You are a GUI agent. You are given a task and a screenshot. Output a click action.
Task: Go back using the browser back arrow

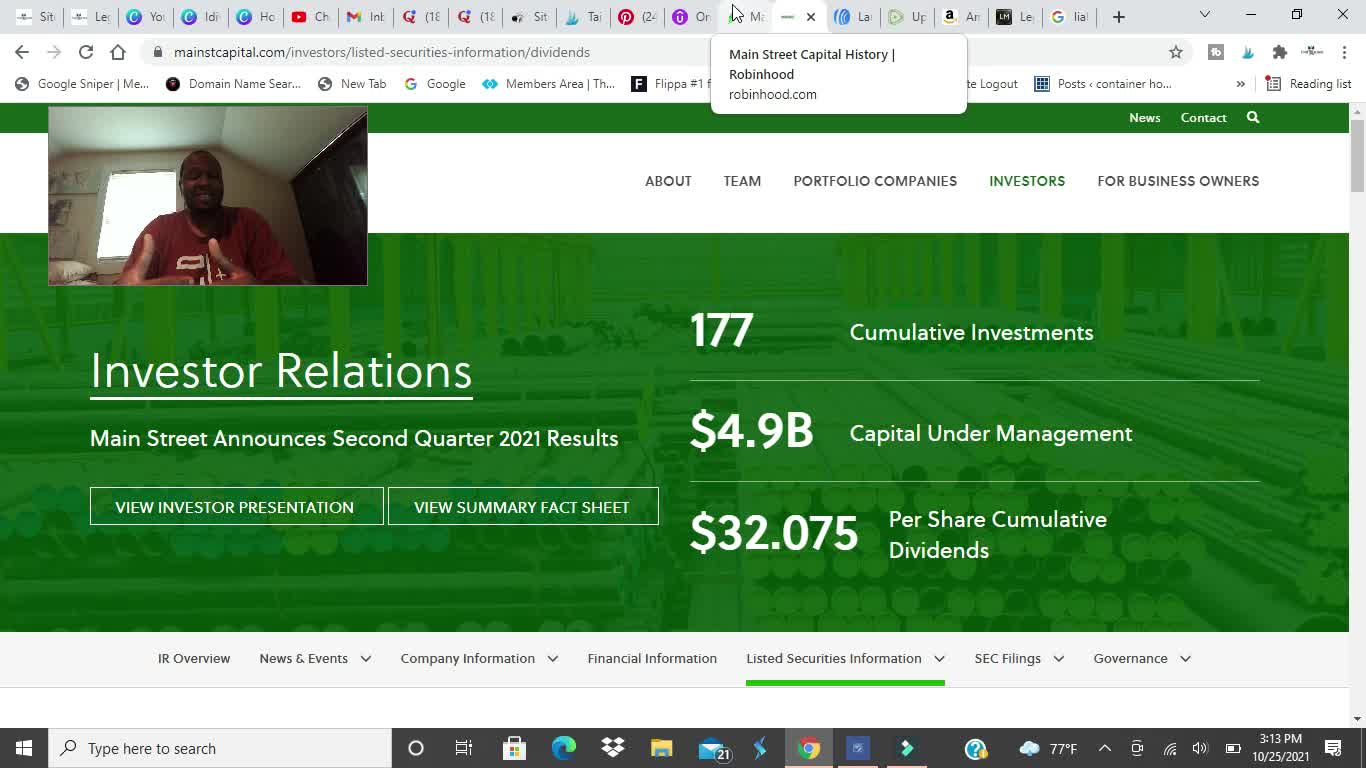tap(22, 52)
